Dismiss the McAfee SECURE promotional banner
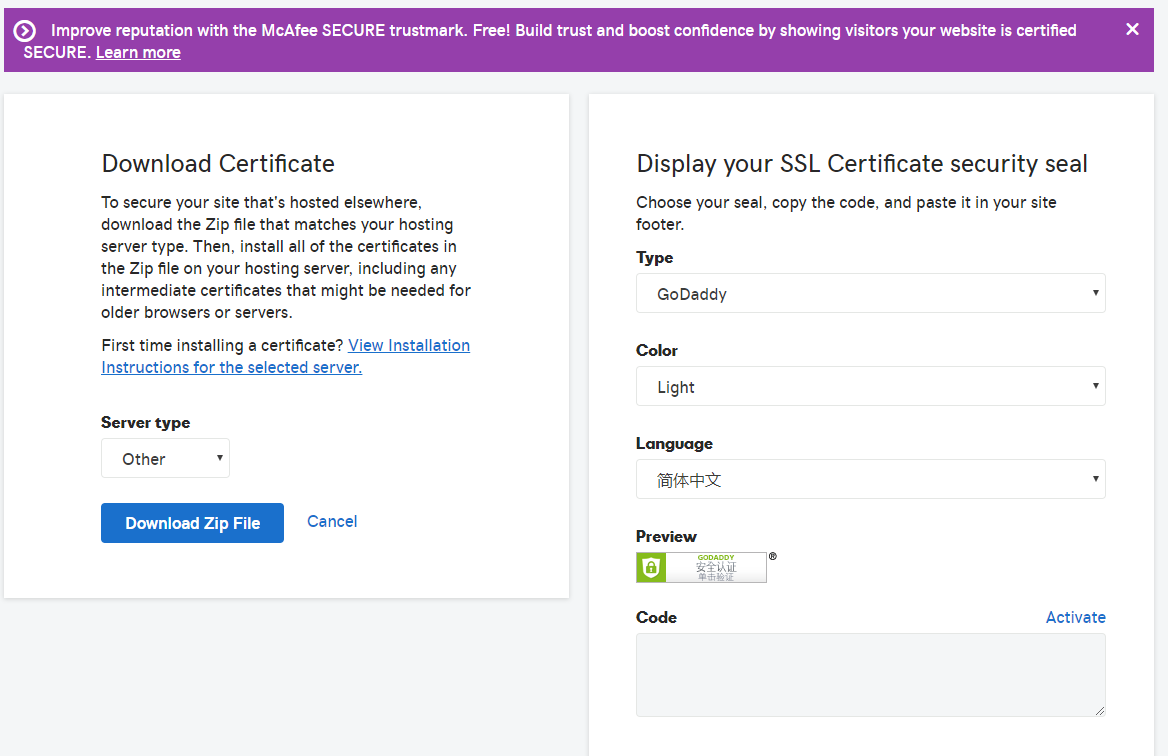This screenshot has height=756, width=1168. (x=1132, y=29)
